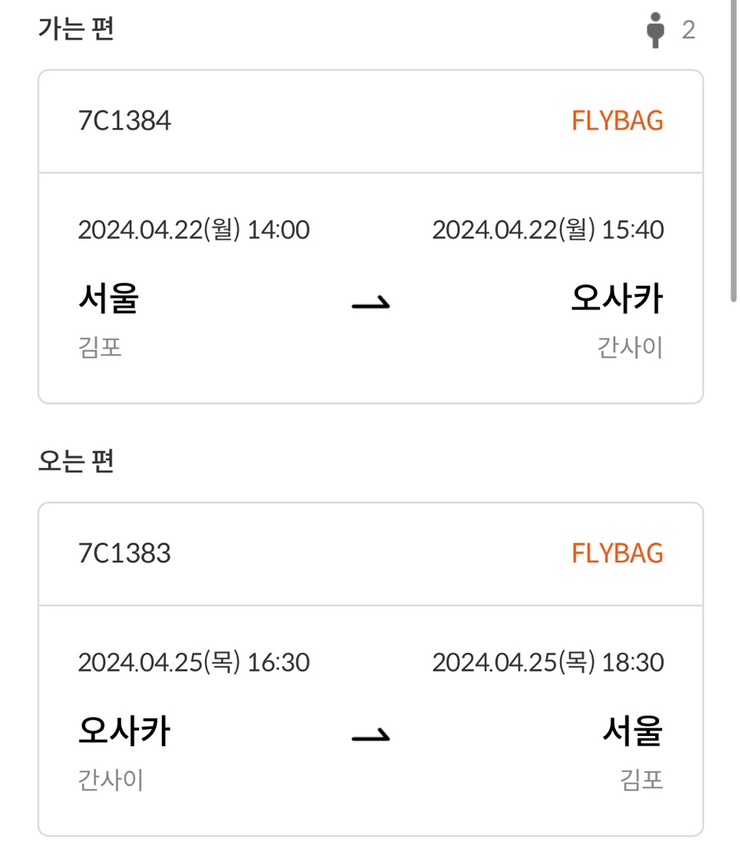Click the passenger count number 2
The image size is (740, 853).
tap(688, 30)
